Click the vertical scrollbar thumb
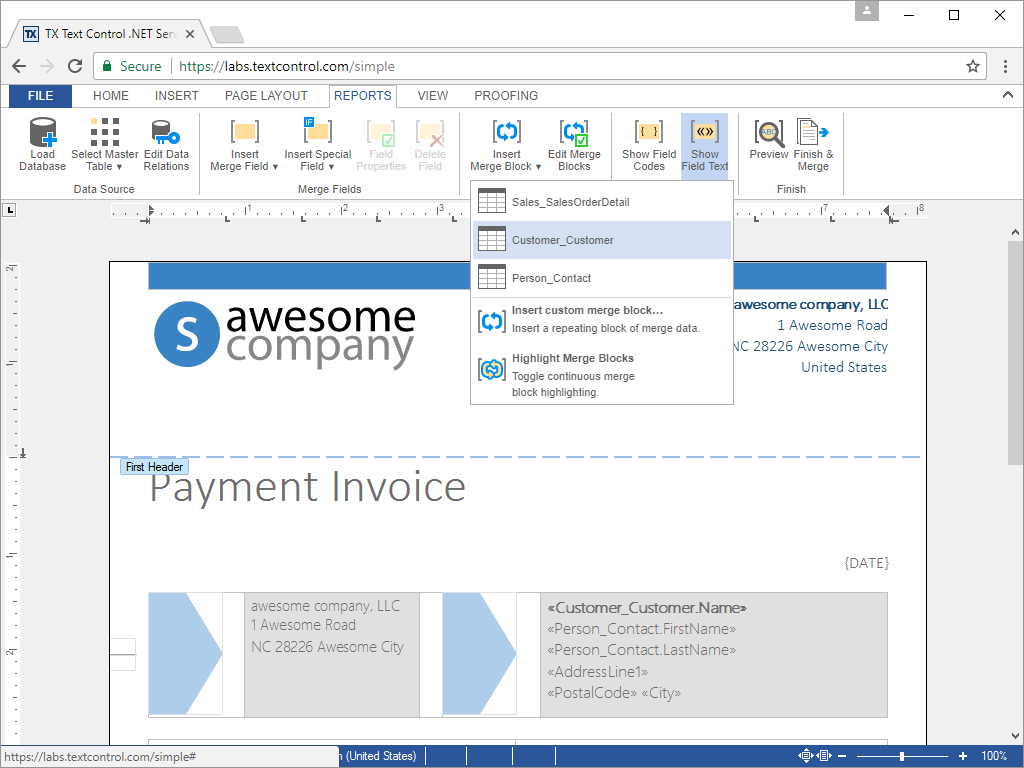Screen dimensions: 1024x768 click(1015, 353)
